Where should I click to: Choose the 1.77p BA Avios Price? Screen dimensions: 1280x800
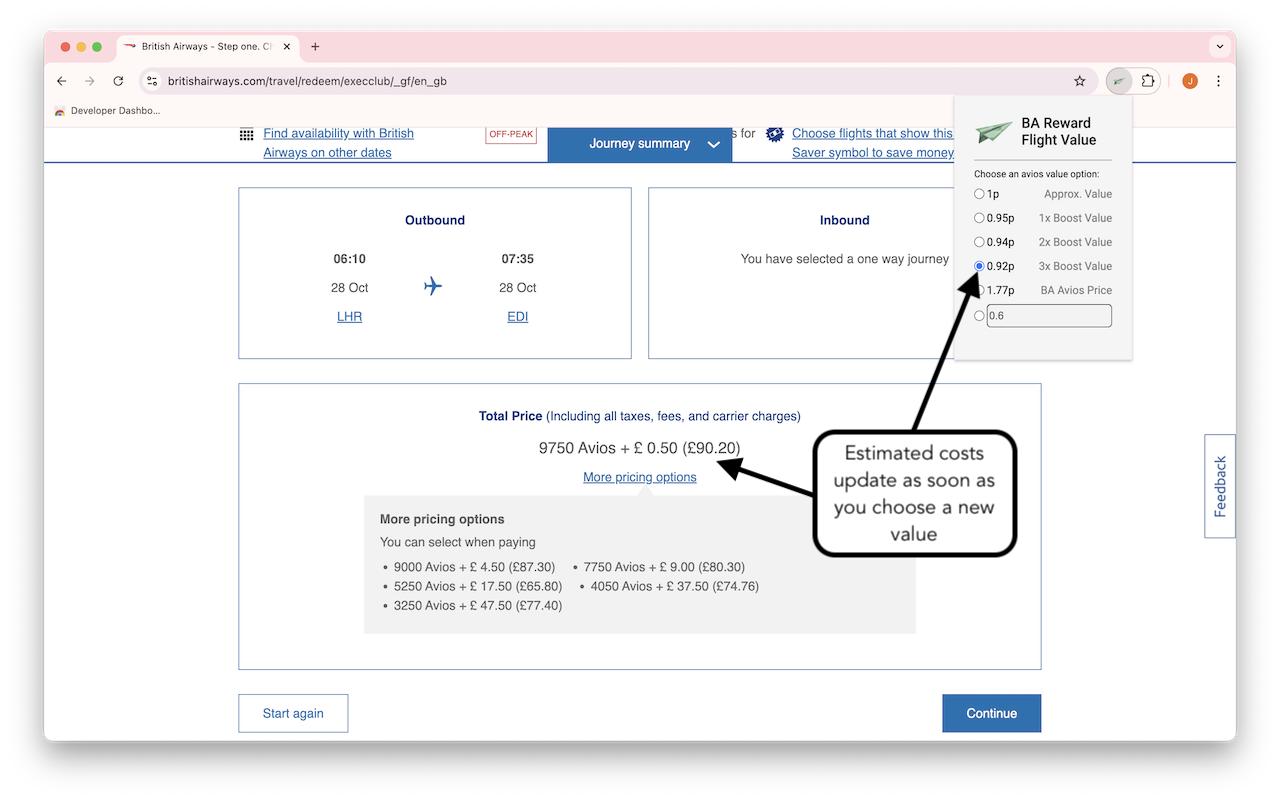pos(979,290)
